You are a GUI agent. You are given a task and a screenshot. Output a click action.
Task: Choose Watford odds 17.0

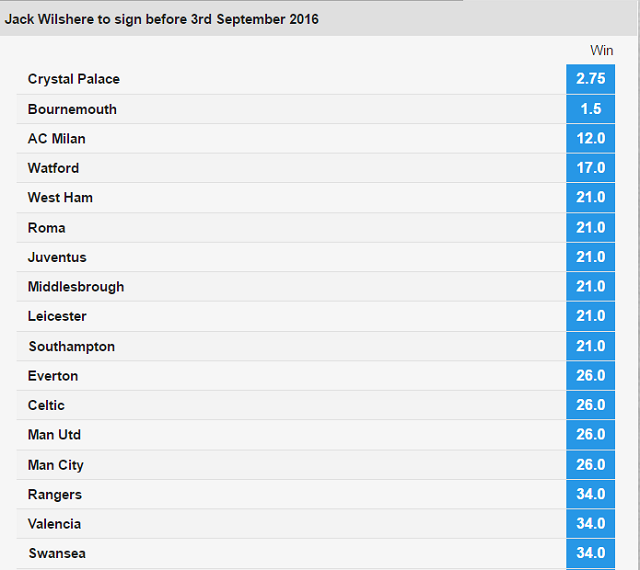point(590,168)
